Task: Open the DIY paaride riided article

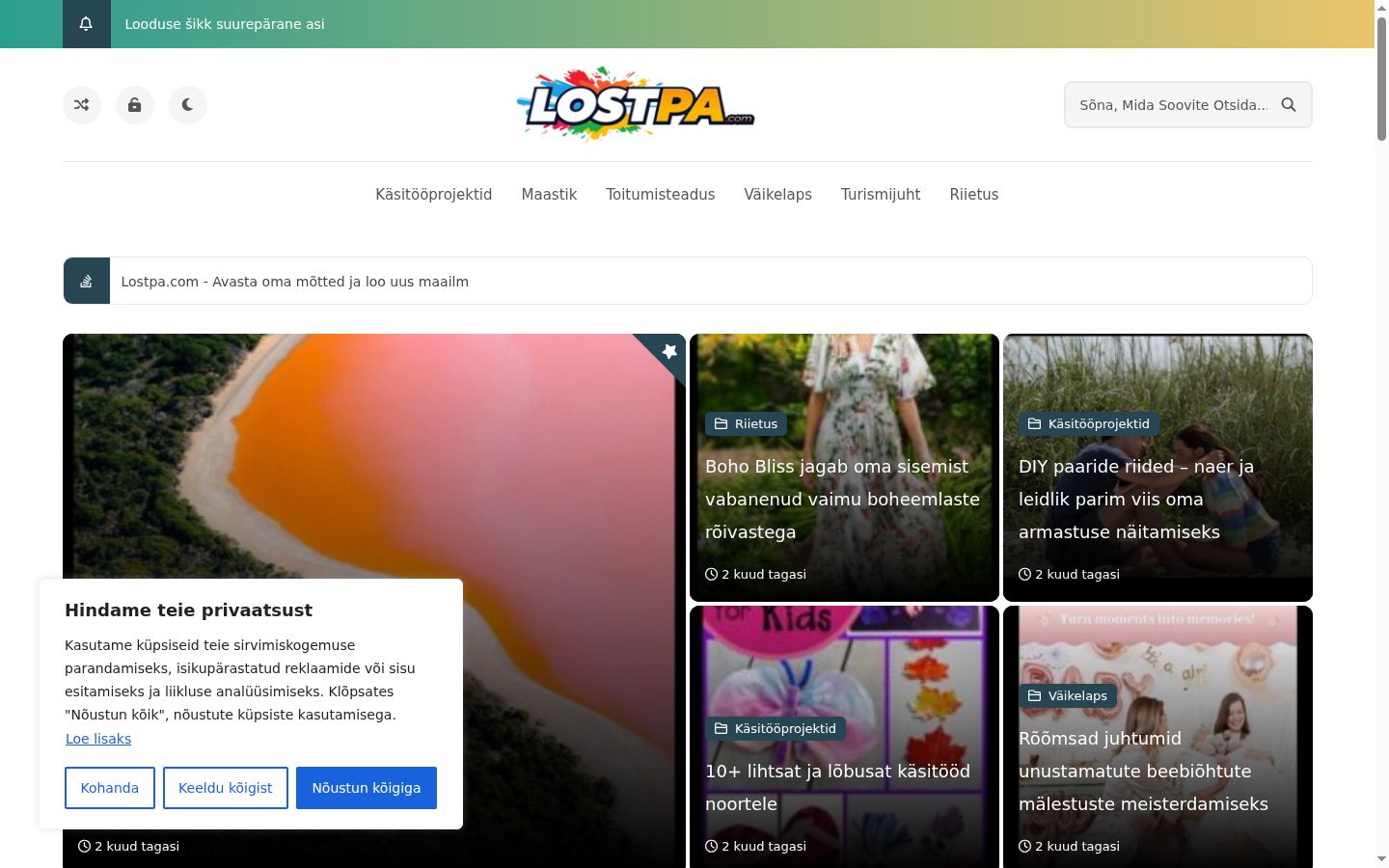Action: tap(1136, 499)
